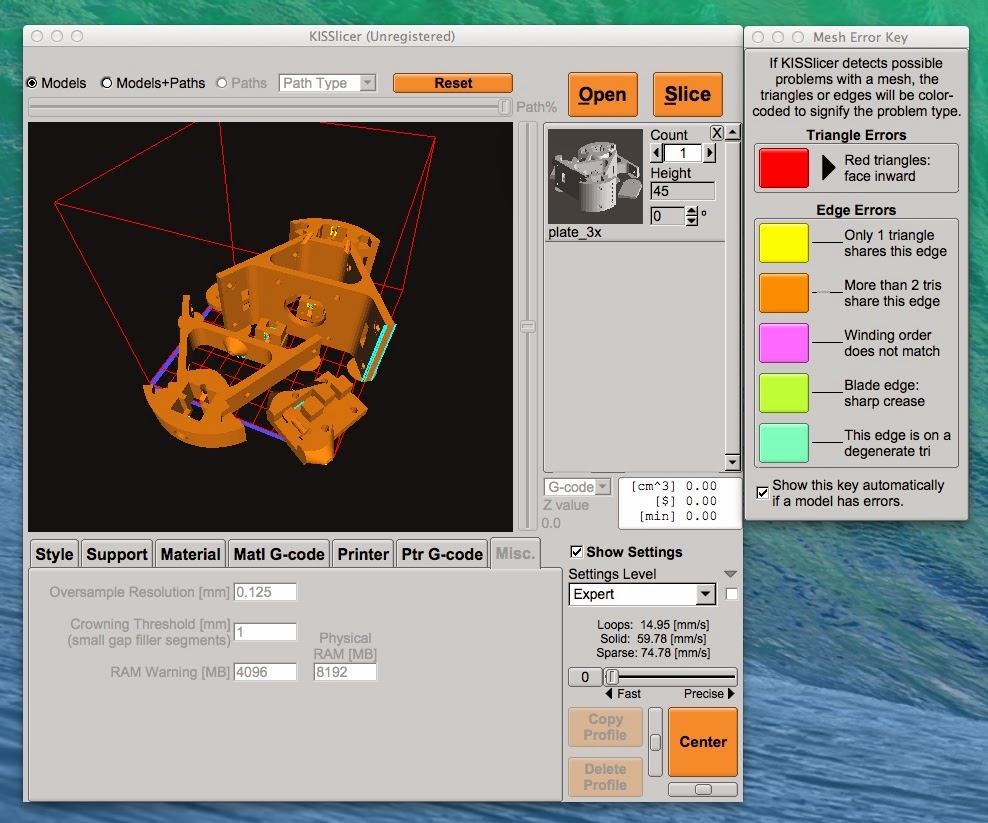The image size is (988, 823).
Task: Click the RAM Warning field
Action: click(265, 672)
